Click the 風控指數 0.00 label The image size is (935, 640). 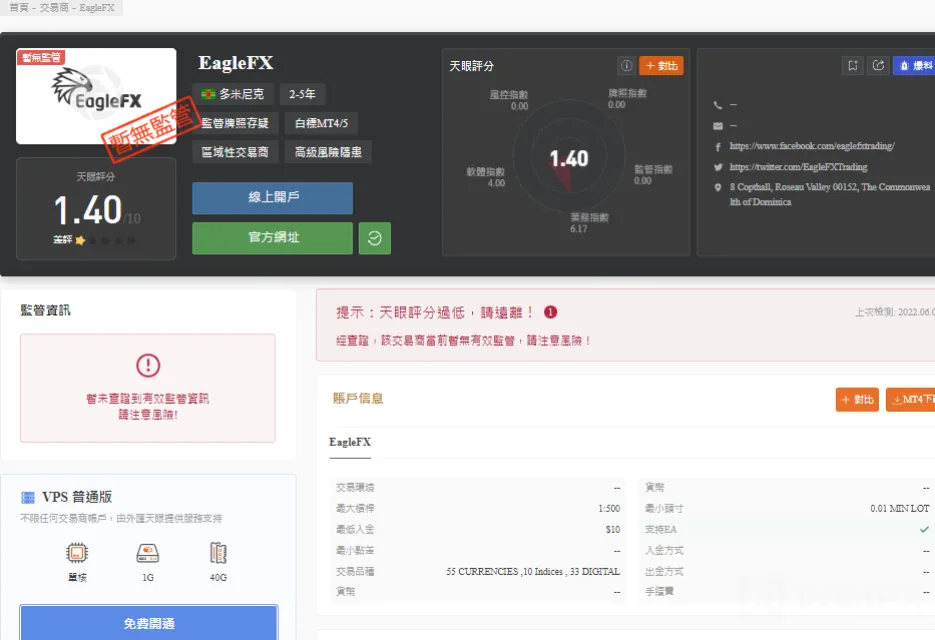509,100
